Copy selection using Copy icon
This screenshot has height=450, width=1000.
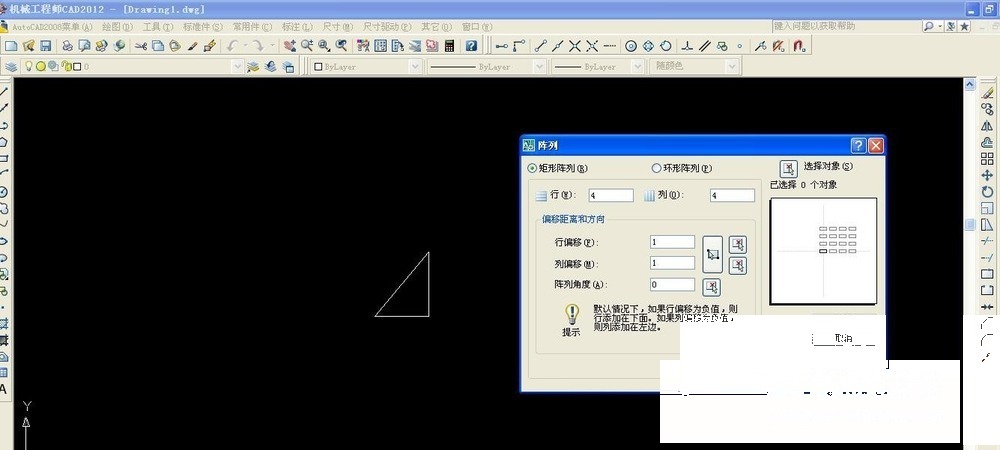[x=158, y=46]
